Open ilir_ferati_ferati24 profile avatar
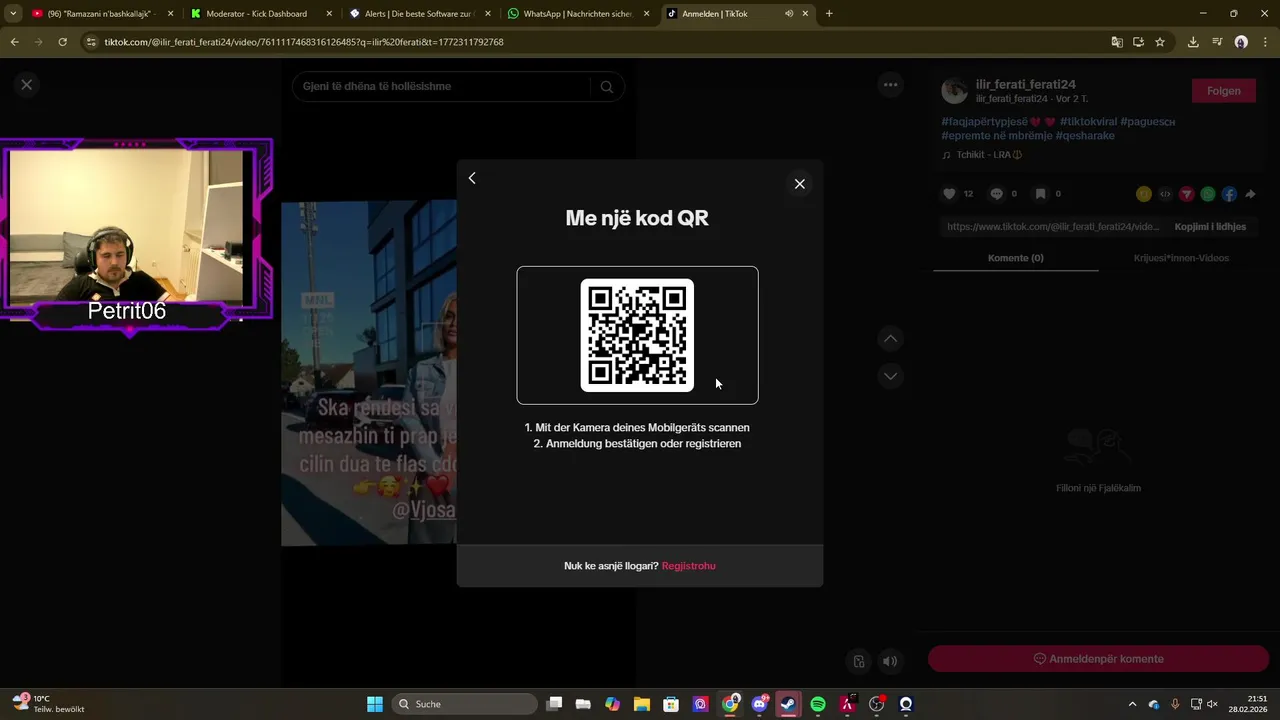This screenshot has height=720, width=1280. pos(955,91)
